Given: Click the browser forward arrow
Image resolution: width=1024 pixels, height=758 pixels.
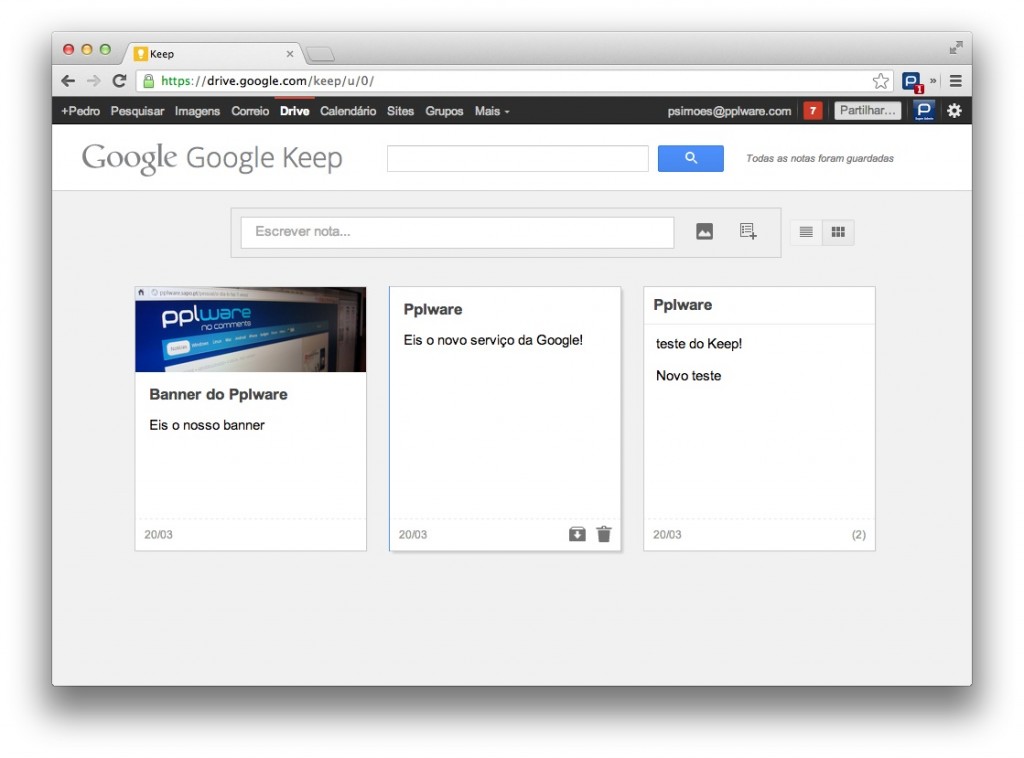Looking at the screenshot, I should [x=93, y=81].
